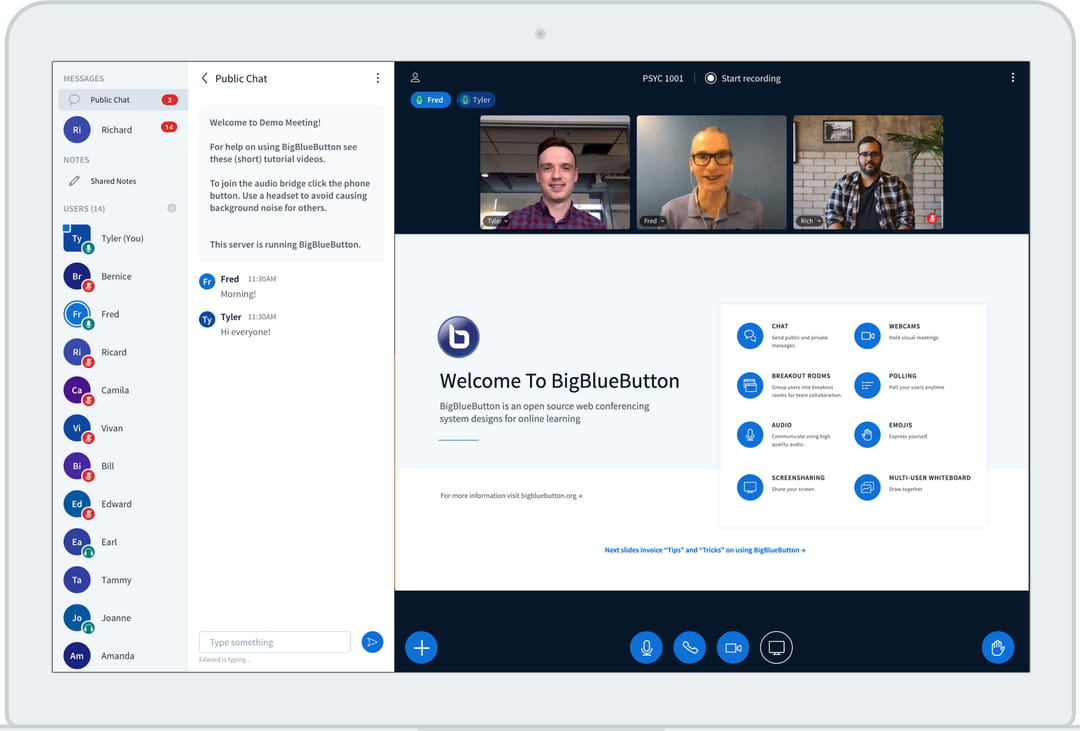This screenshot has height=731, width=1080.
Task: Select user Bill
Action: click(x=118, y=466)
